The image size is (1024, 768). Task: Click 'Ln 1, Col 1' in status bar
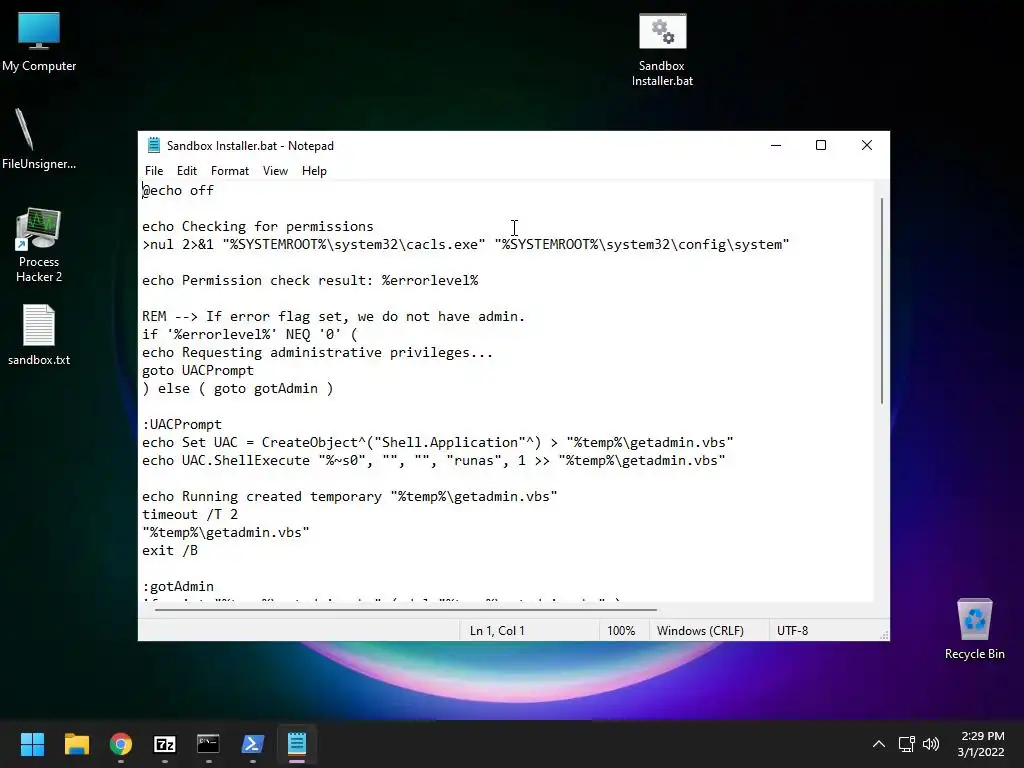coord(497,631)
